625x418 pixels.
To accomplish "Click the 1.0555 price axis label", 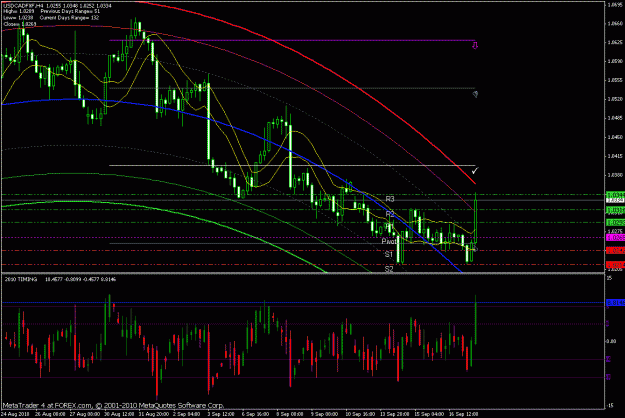I will 615,80.
